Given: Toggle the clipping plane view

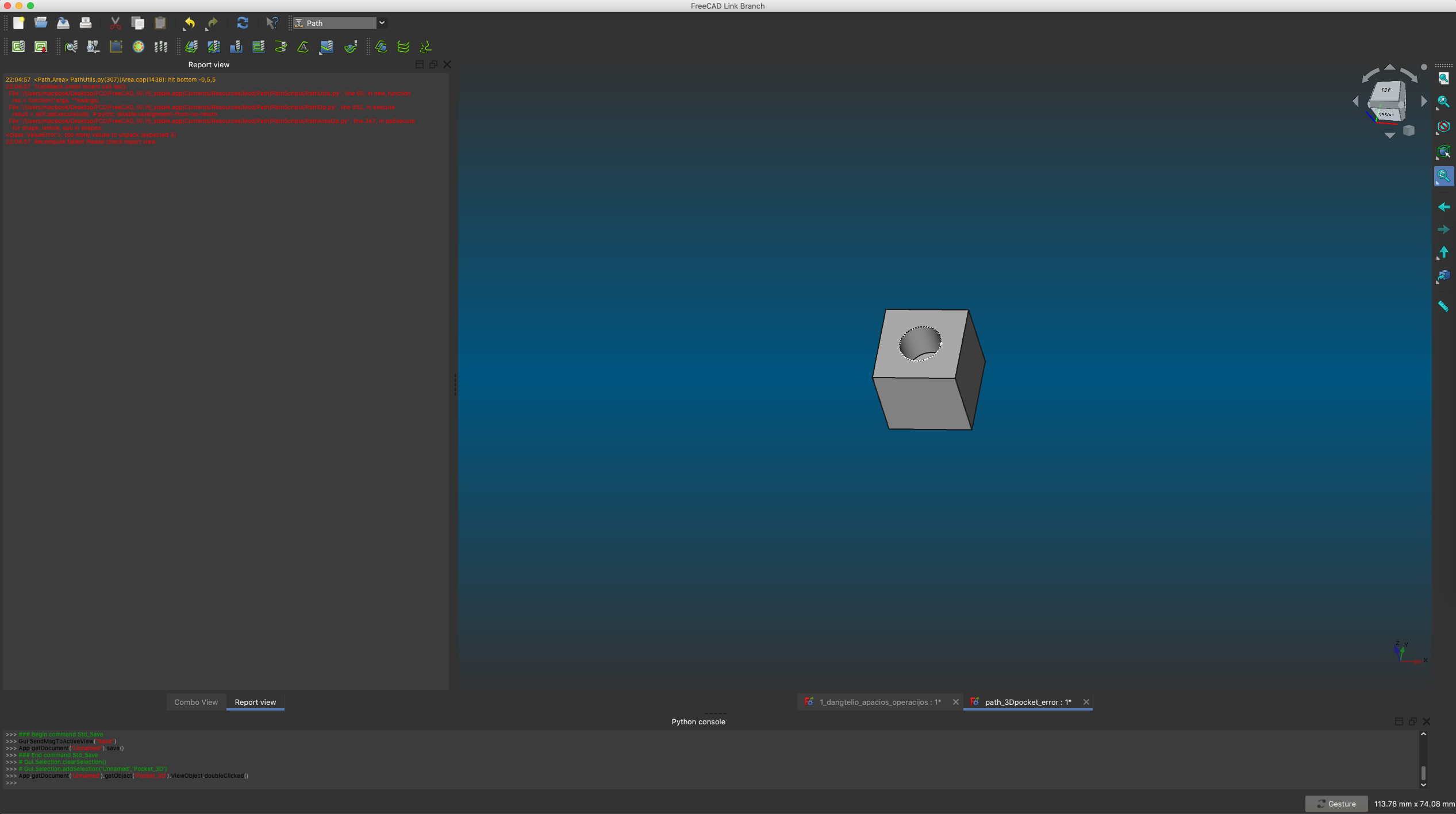Looking at the screenshot, I should pos(1443,126).
